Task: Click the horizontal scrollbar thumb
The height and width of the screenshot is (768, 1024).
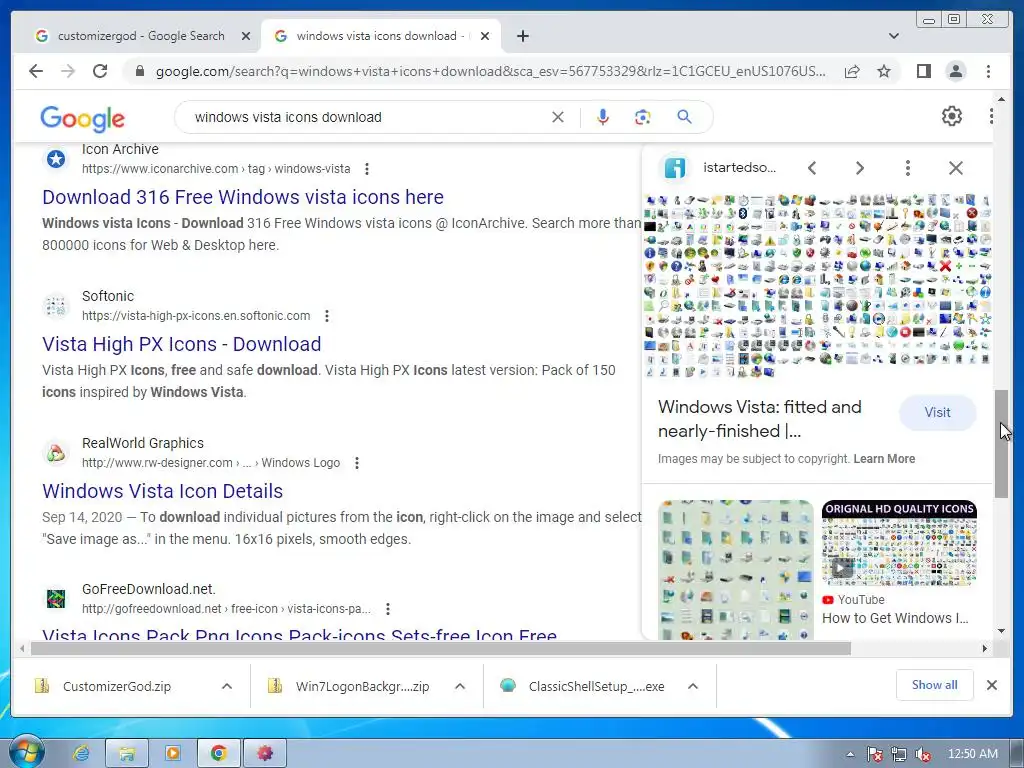Action: tap(441, 648)
